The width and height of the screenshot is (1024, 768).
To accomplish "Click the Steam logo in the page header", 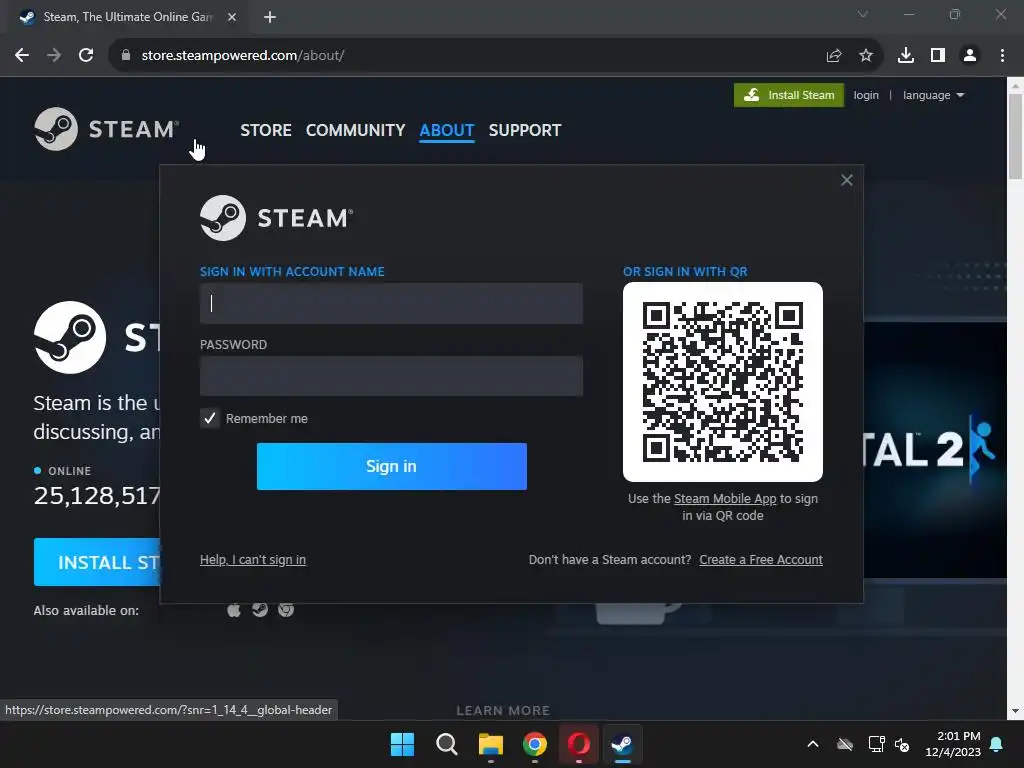I will [106, 129].
